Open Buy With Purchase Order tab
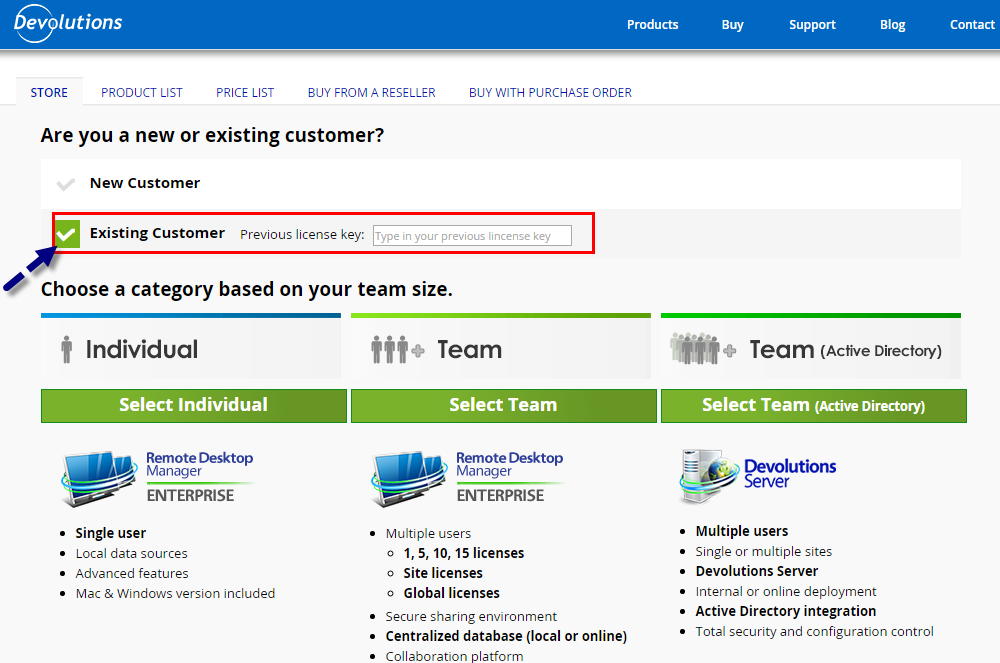Image resolution: width=1000 pixels, height=663 pixels. point(550,92)
